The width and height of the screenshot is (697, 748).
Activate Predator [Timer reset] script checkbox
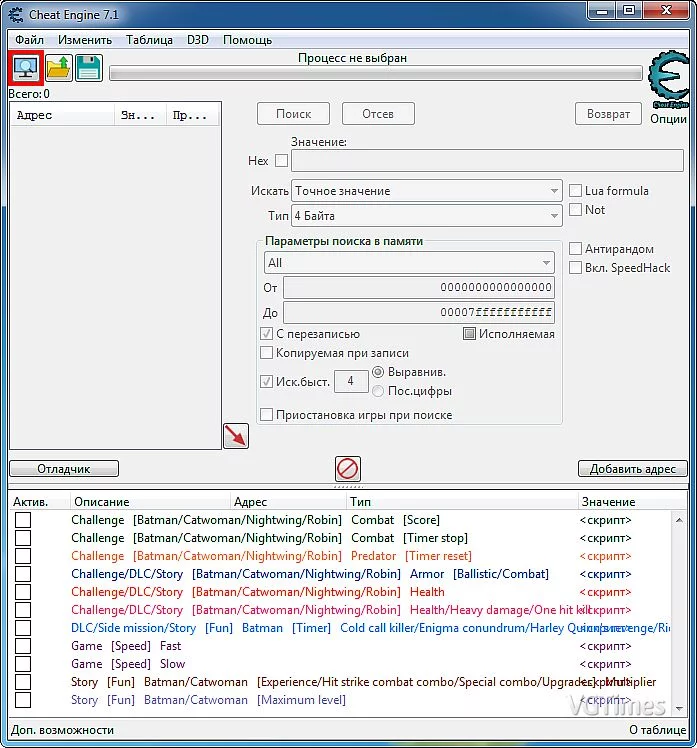(x=23, y=556)
